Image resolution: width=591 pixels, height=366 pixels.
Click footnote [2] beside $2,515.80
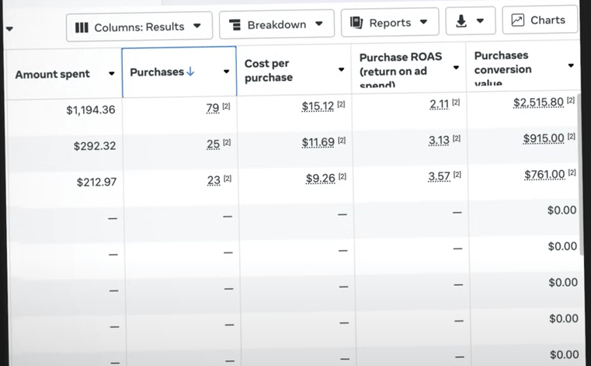(x=571, y=101)
